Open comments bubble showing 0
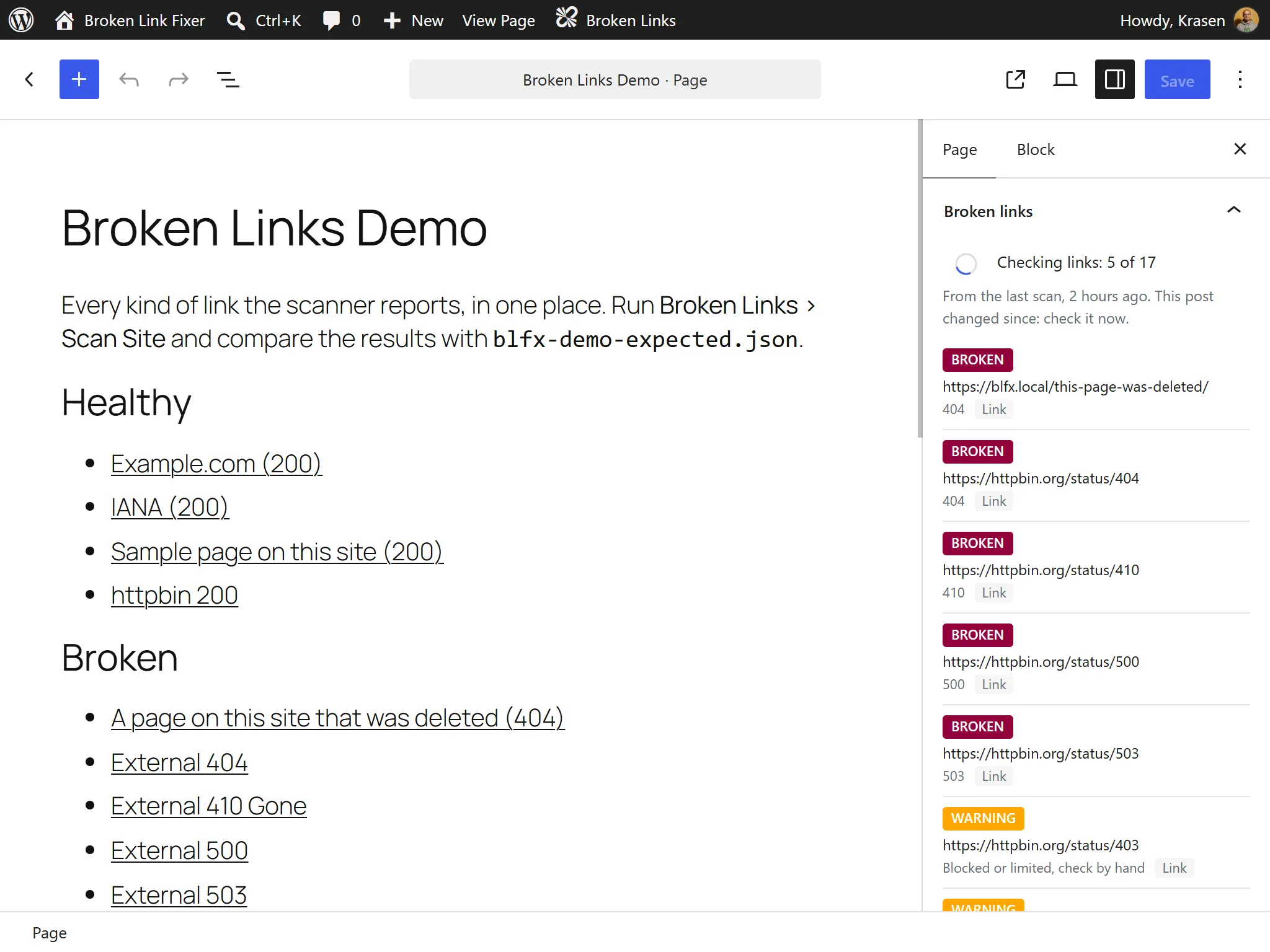The height and width of the screenshot is (952, 1270). click(342, 20)
